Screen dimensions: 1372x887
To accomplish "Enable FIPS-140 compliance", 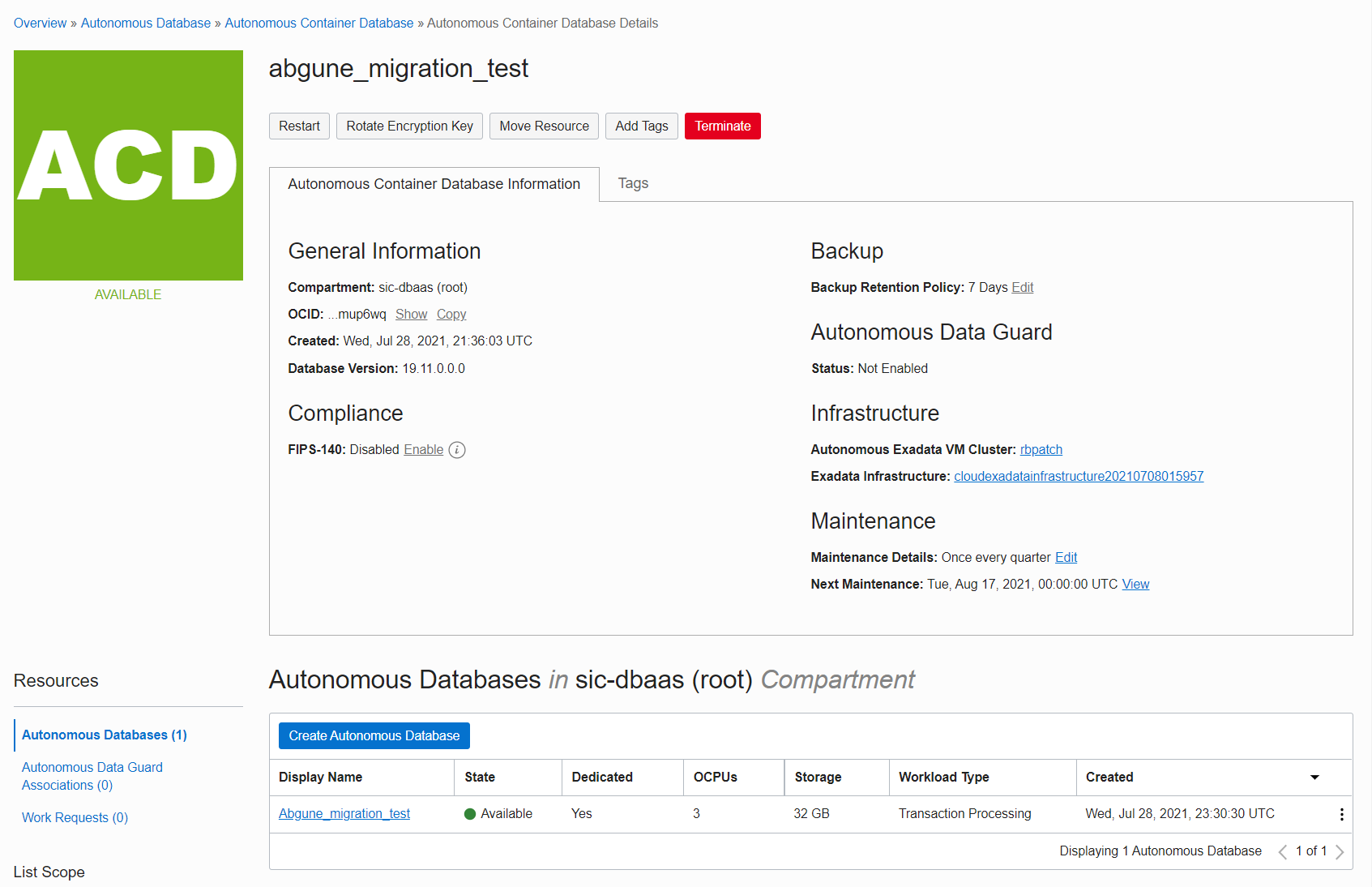I will point(423,450).
